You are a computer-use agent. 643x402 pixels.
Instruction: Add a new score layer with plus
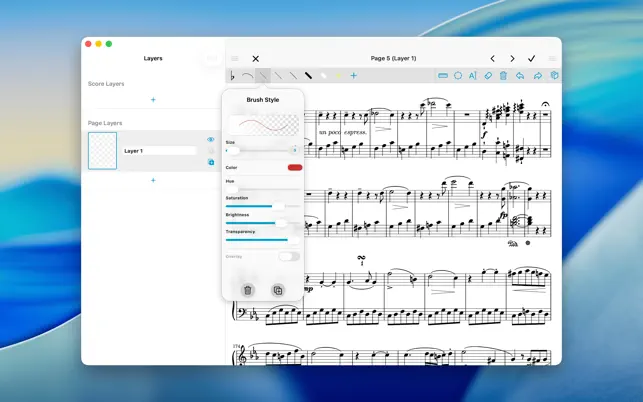click(x=153, y=100)
